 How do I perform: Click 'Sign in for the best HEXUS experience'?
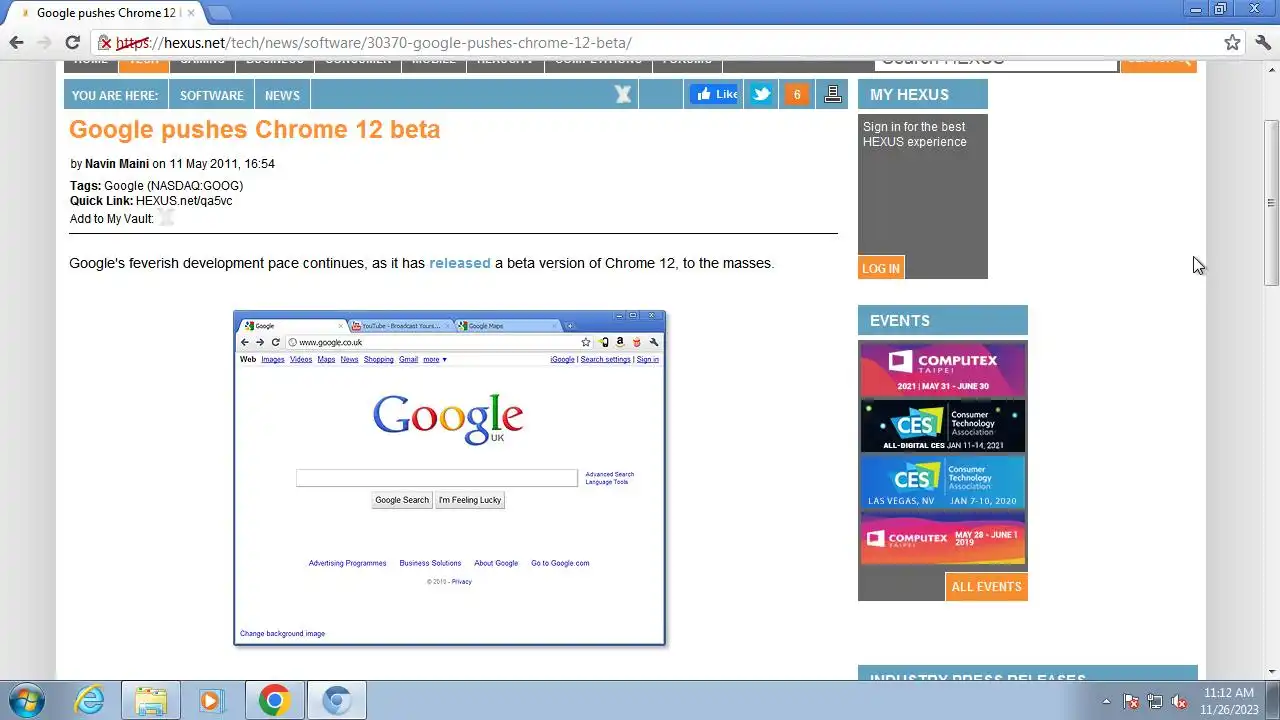point(915,134)
